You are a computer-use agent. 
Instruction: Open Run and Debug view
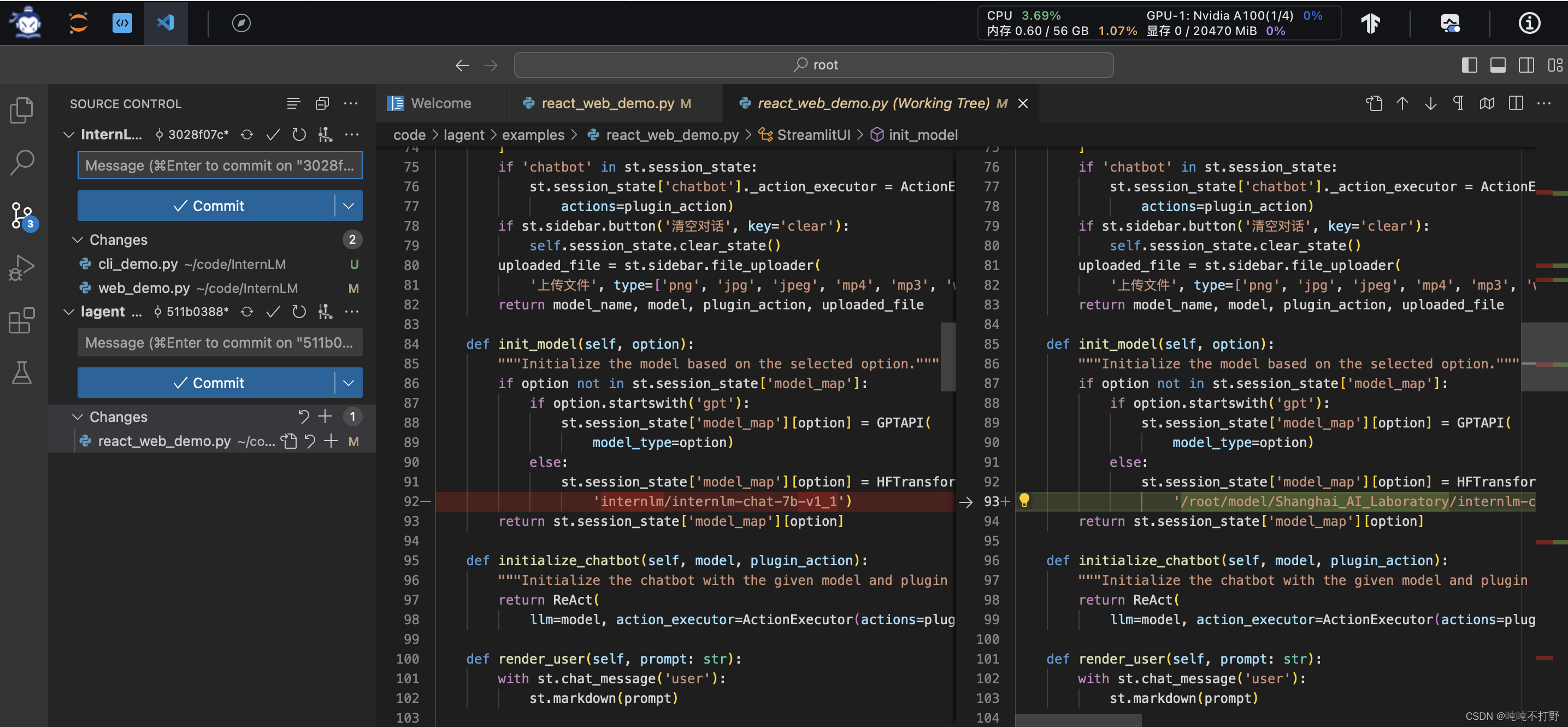[22, 268]
